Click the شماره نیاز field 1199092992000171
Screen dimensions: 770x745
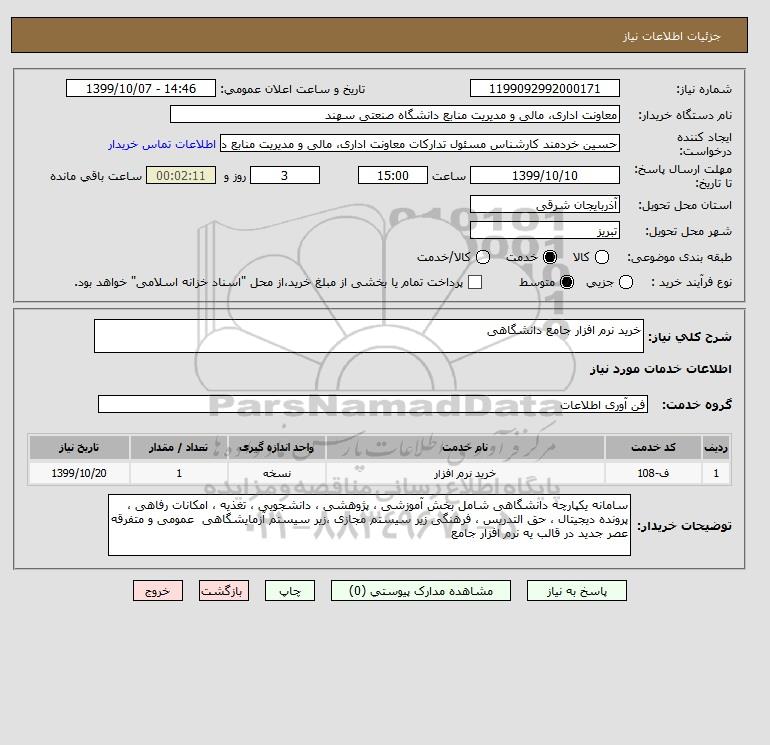click(x=545, y=88)
